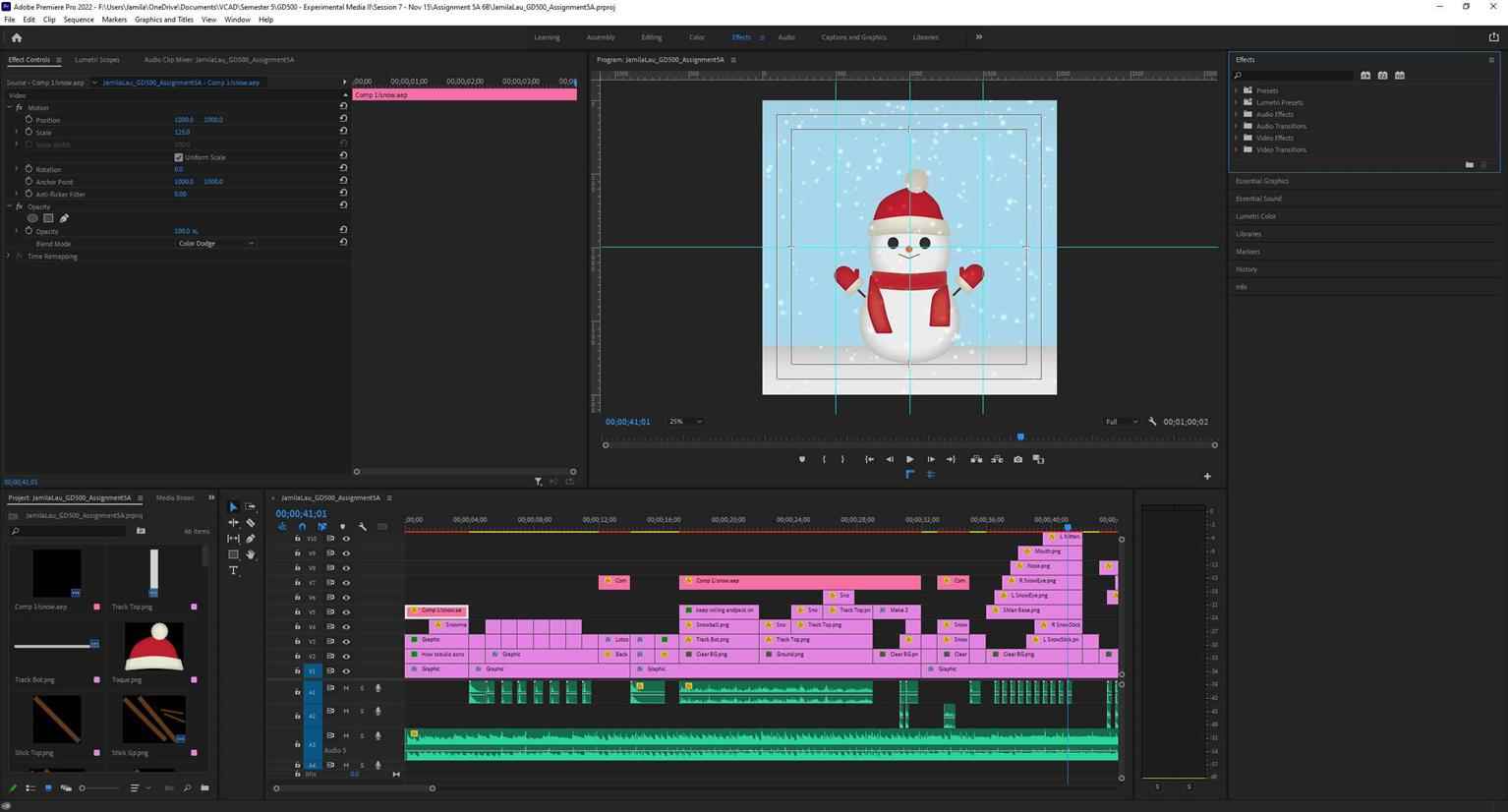This screenshot has height=812, width=1508.
Task: Click Export Frame camera icon
Action: pos(1017,459)
